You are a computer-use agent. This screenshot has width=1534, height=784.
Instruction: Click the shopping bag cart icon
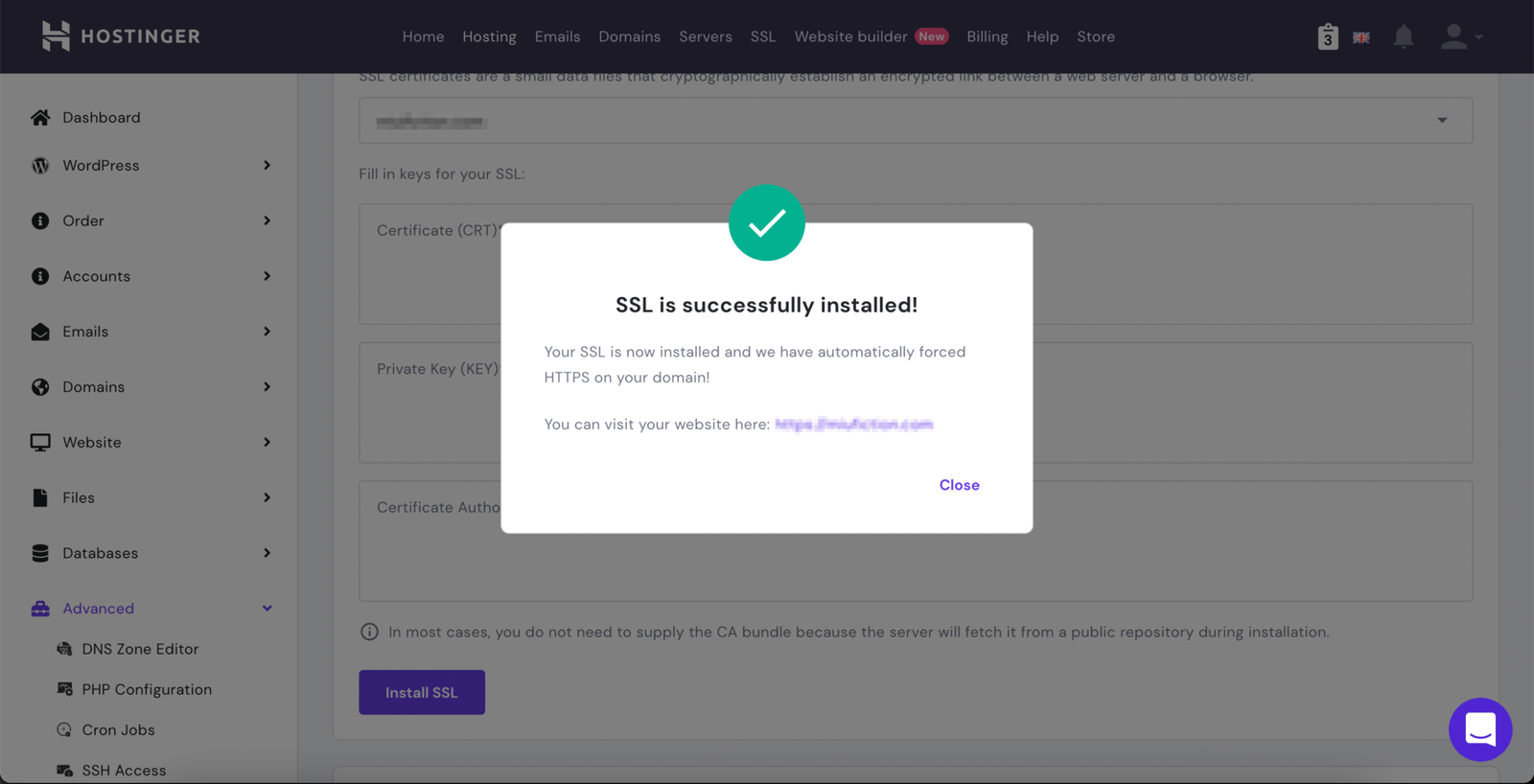1327,37
